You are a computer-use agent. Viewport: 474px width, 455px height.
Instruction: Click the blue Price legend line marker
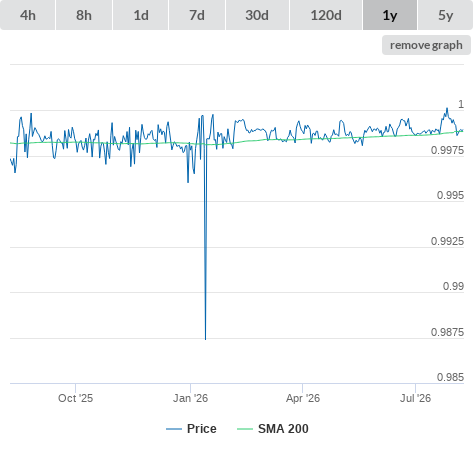174,429
